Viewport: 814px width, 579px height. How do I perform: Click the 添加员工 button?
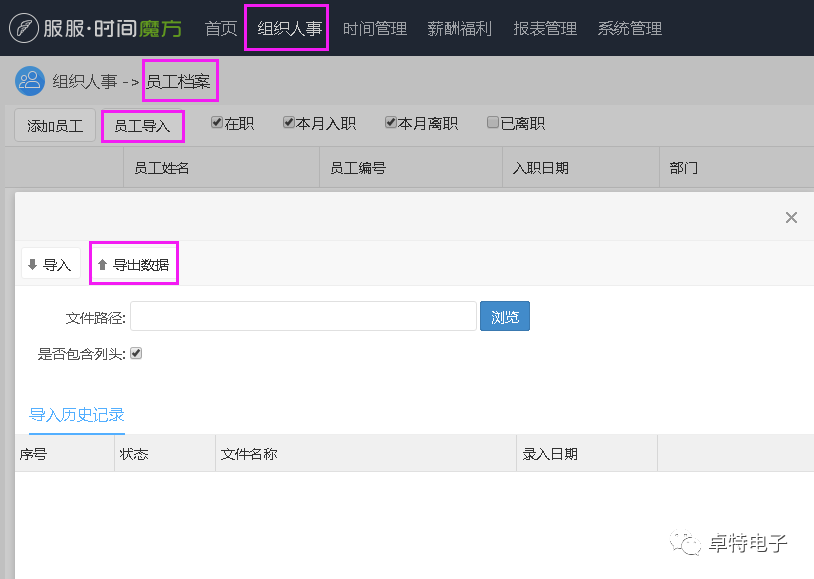pyautogui.click(x=55, y=126)
